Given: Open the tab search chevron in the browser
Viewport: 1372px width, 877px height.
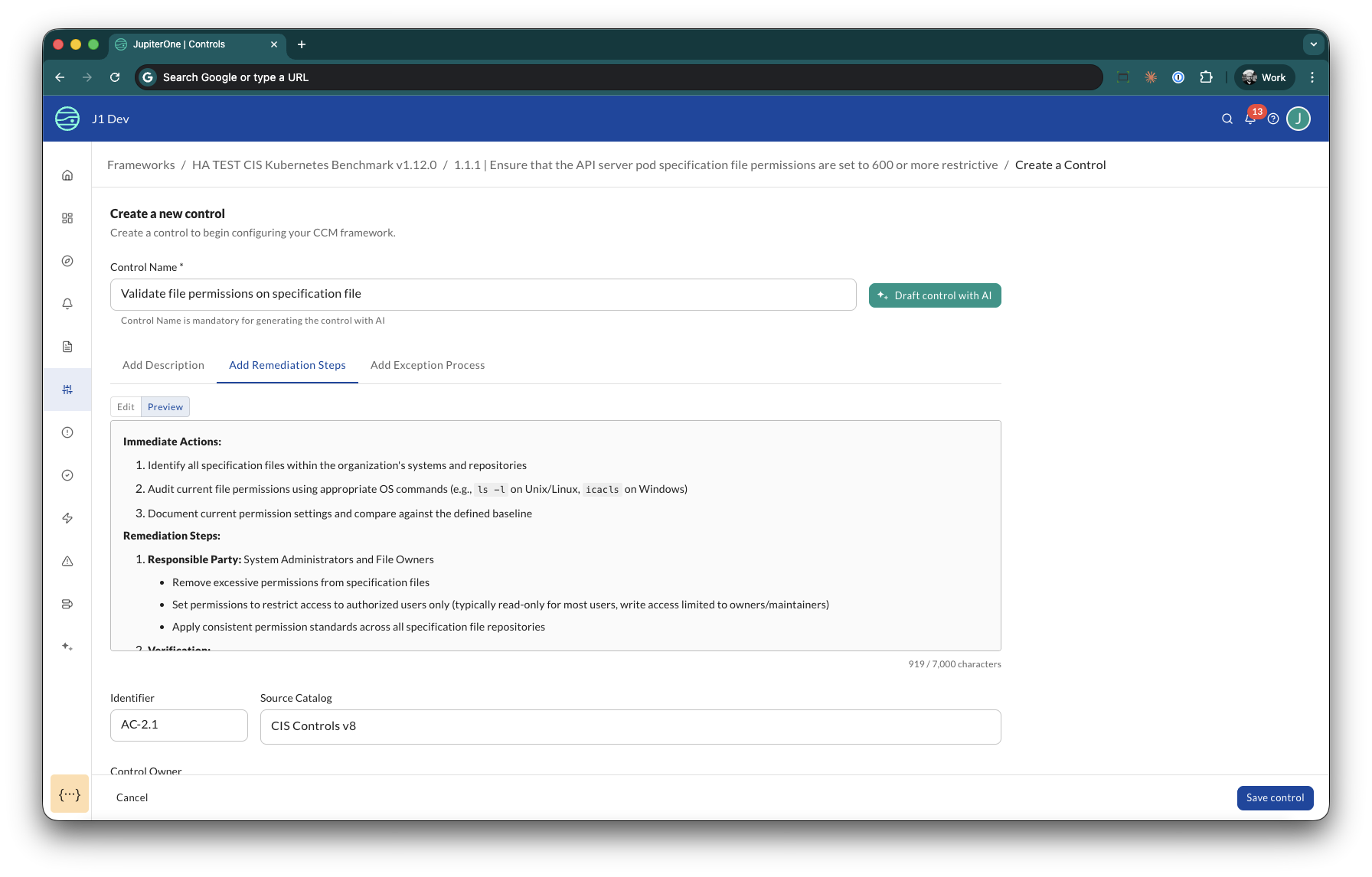Looking at the screenshot, I should click(1313, 44).
